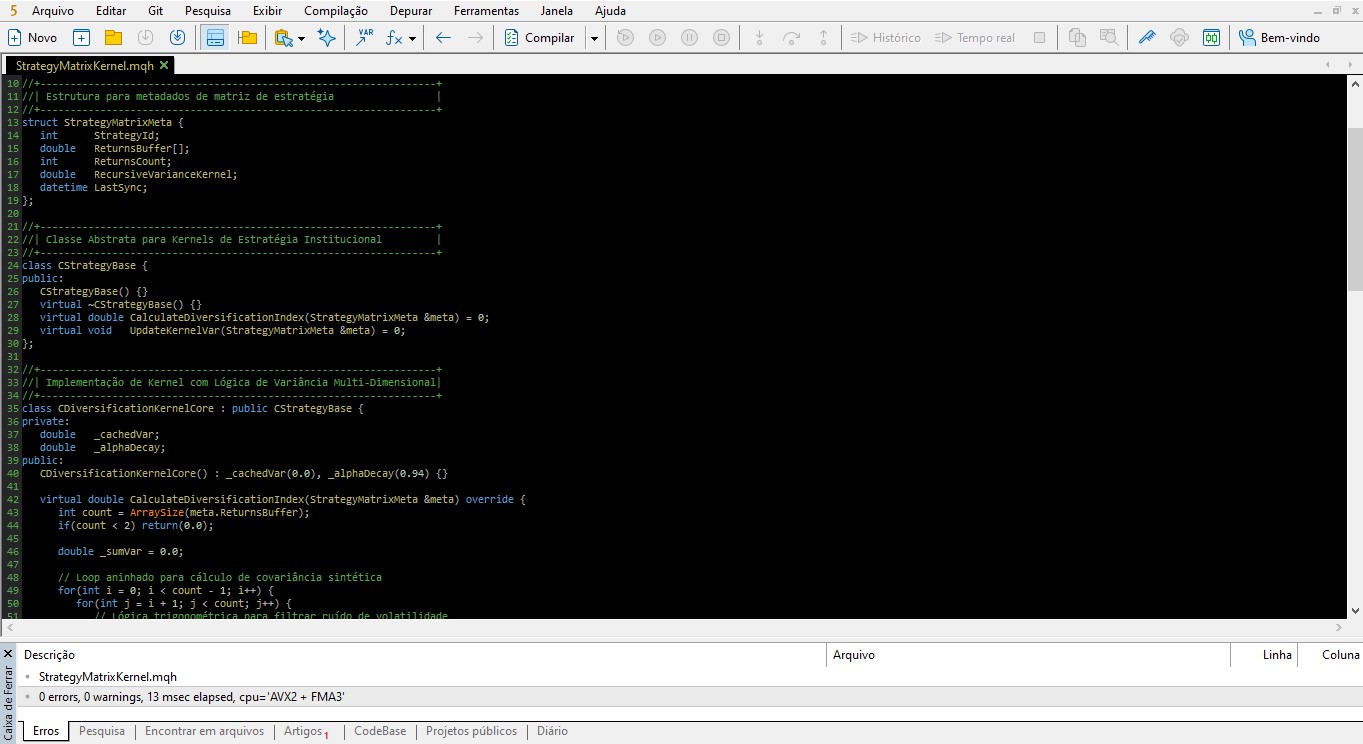1363x744 pixels.
Task: Expand the fx functions list dropdown
Action: pyautogui.click(x=412, y=38)
